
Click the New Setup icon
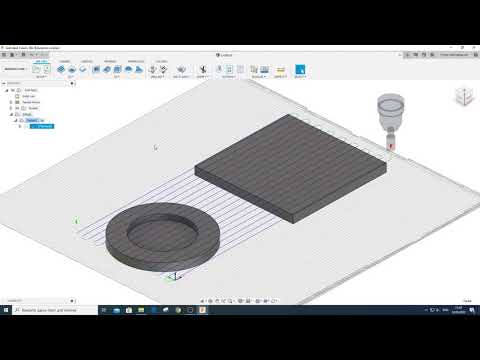click(36, 69)
